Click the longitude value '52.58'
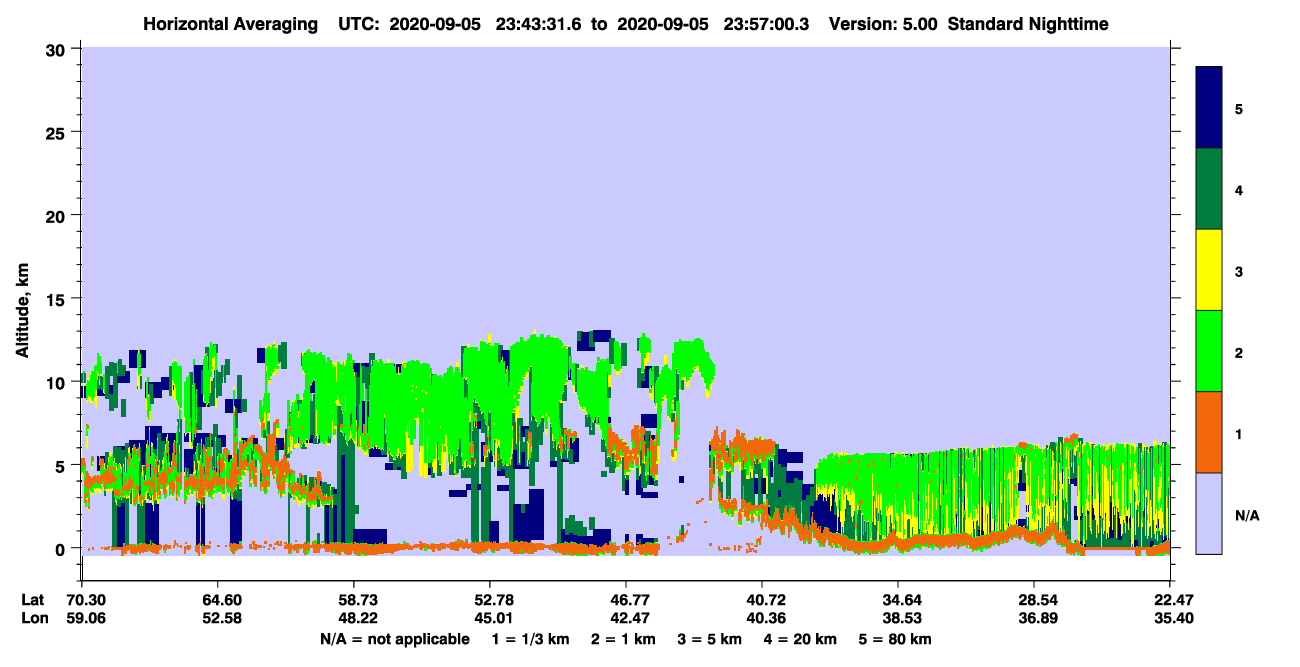The image size is (1300, 667). [x=218, y=618]
